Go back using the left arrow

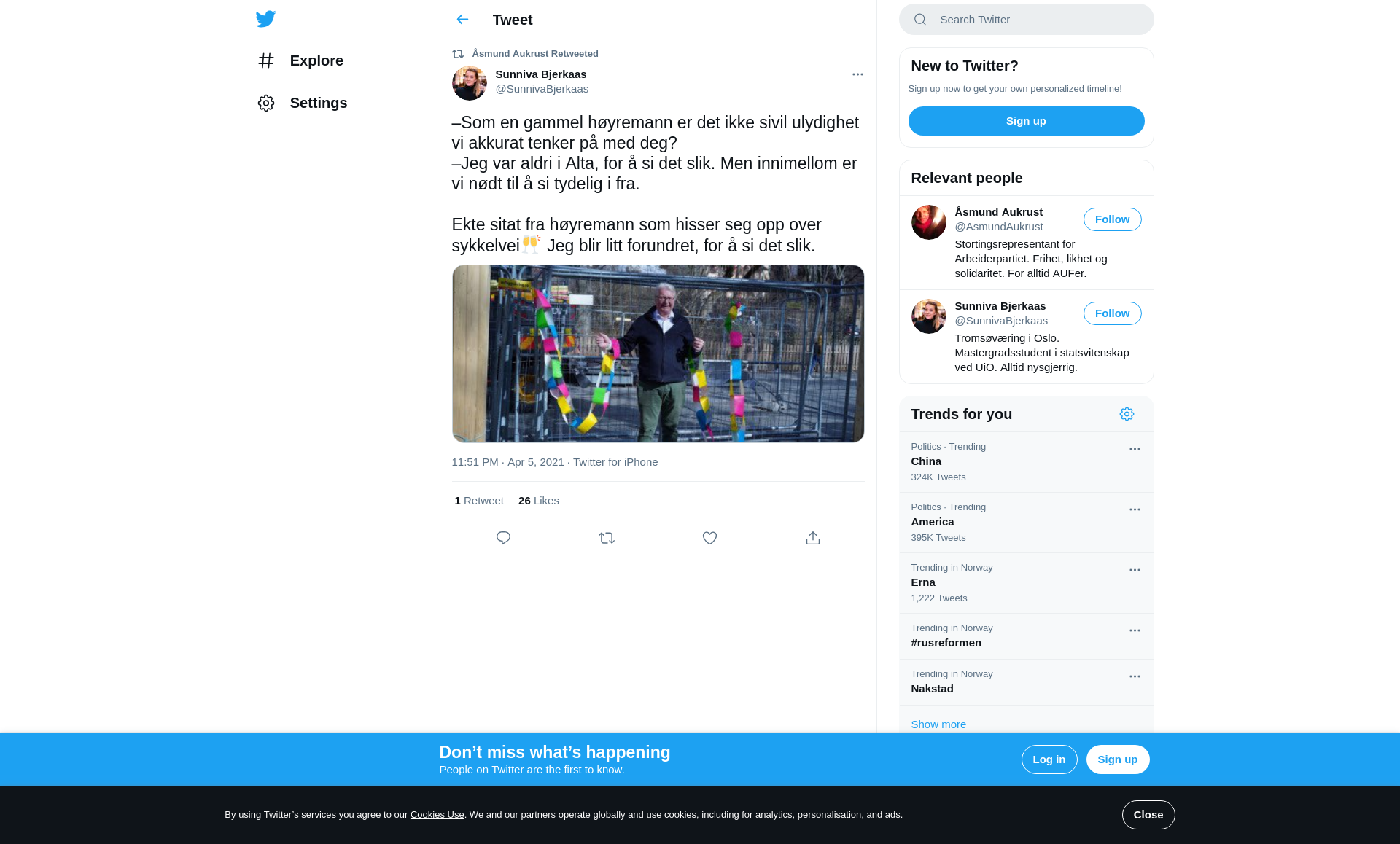[x=462, y=20]
